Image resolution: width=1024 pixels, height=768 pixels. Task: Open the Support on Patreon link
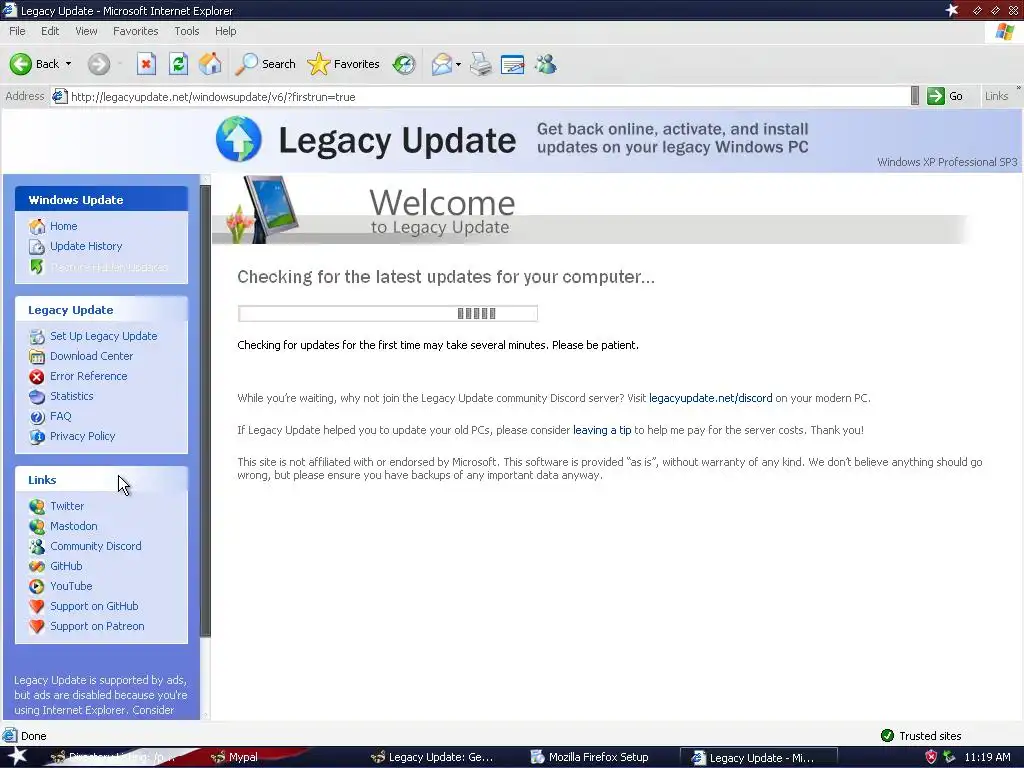pos(97,626)
